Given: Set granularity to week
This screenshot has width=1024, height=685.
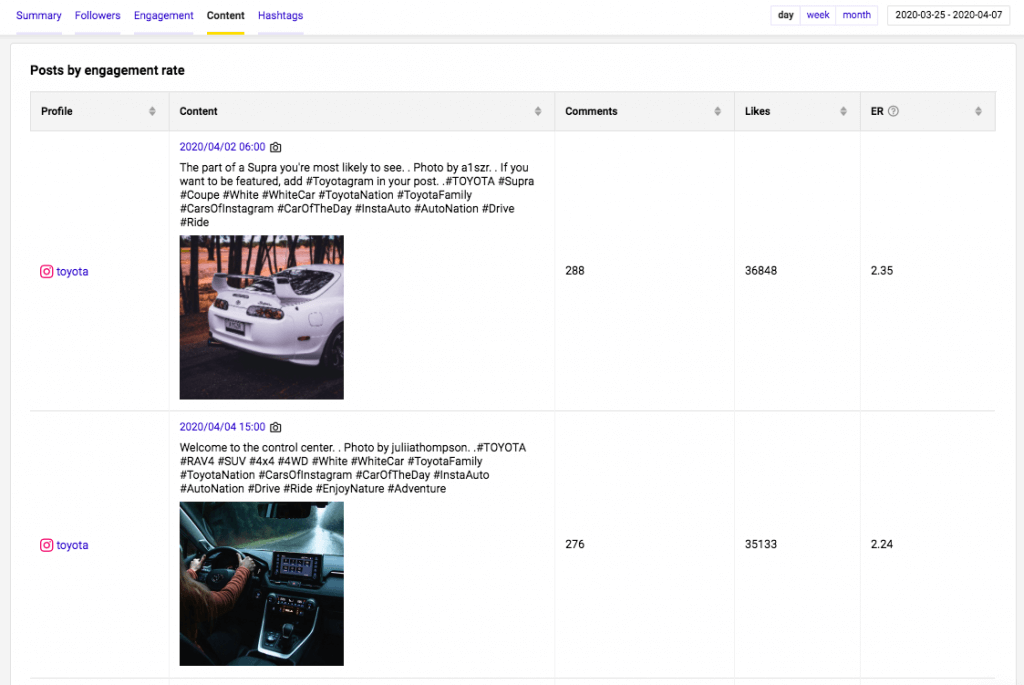Looking at the screenshot, I should 818,15.
